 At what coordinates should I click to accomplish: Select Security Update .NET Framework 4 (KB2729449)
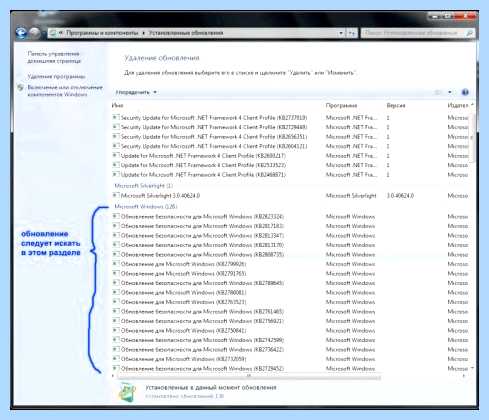click(x=214, y=127)
